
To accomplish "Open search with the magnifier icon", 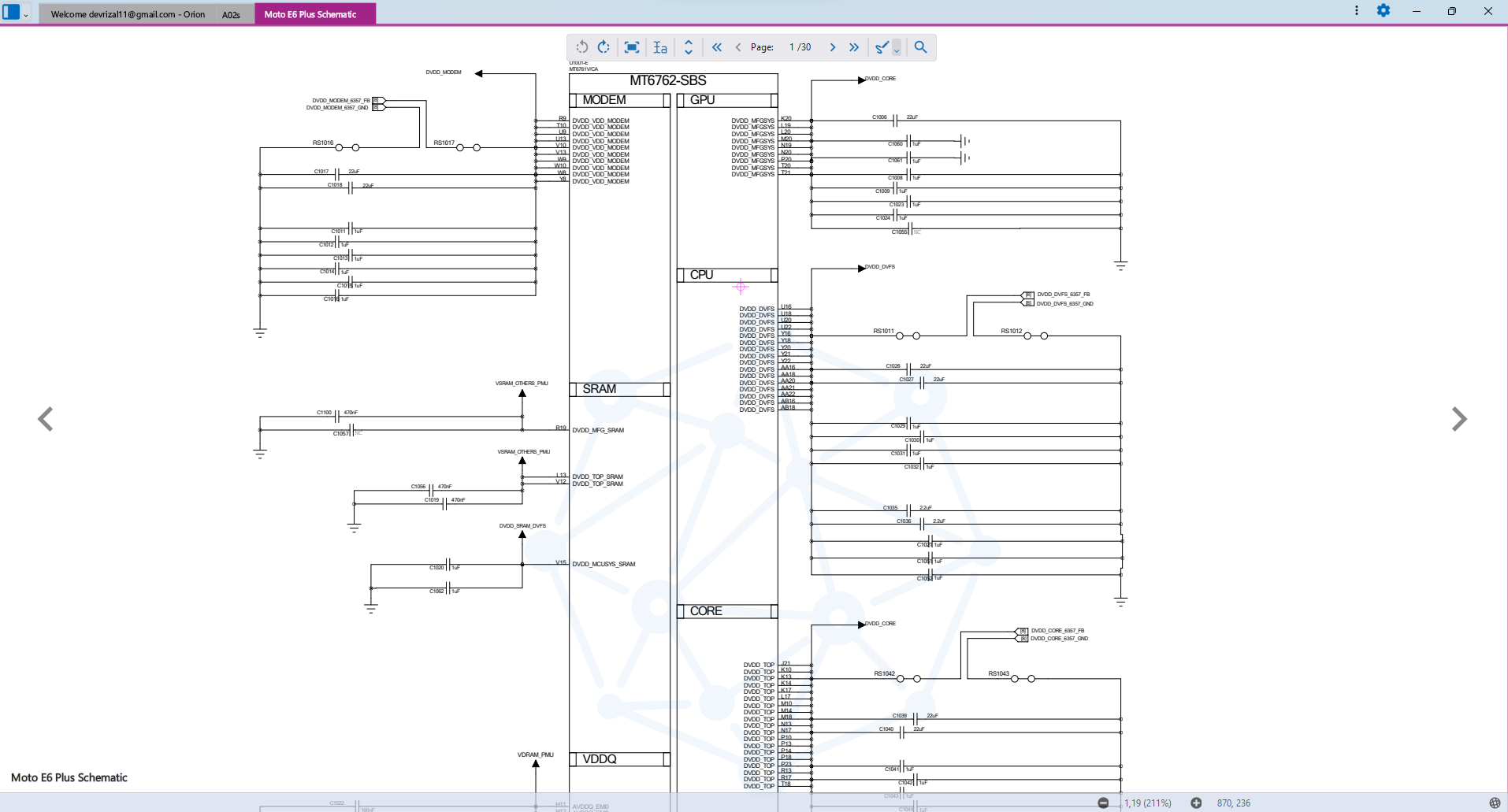I will [920, 47].
